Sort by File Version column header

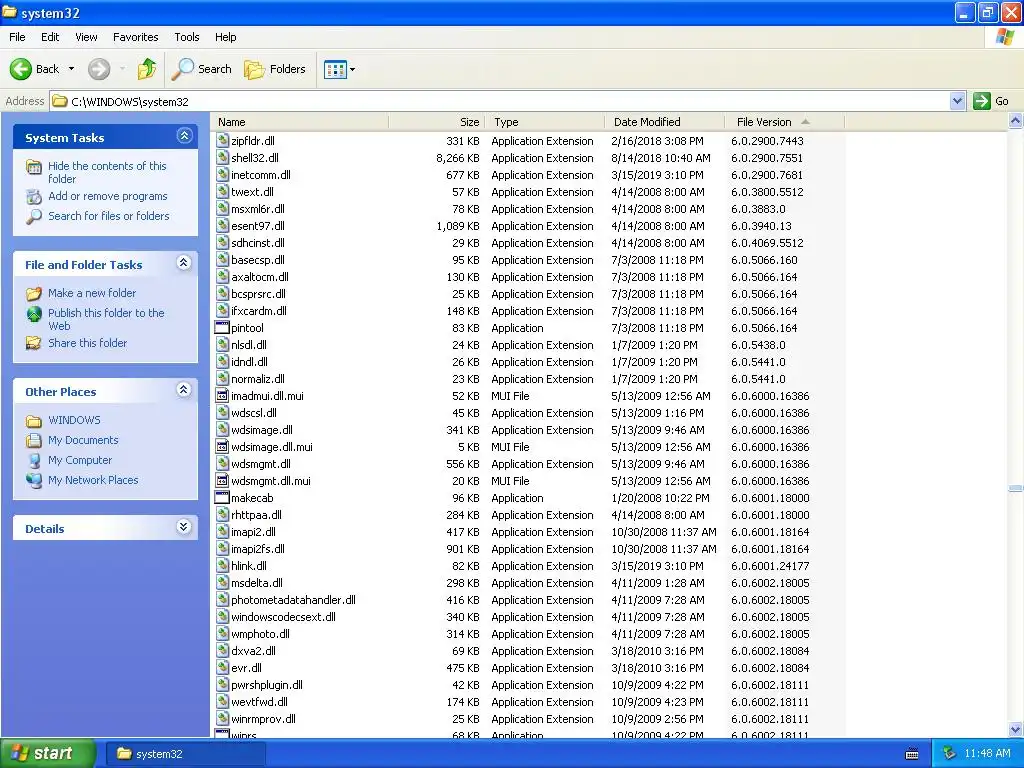[x=784, y=122]
